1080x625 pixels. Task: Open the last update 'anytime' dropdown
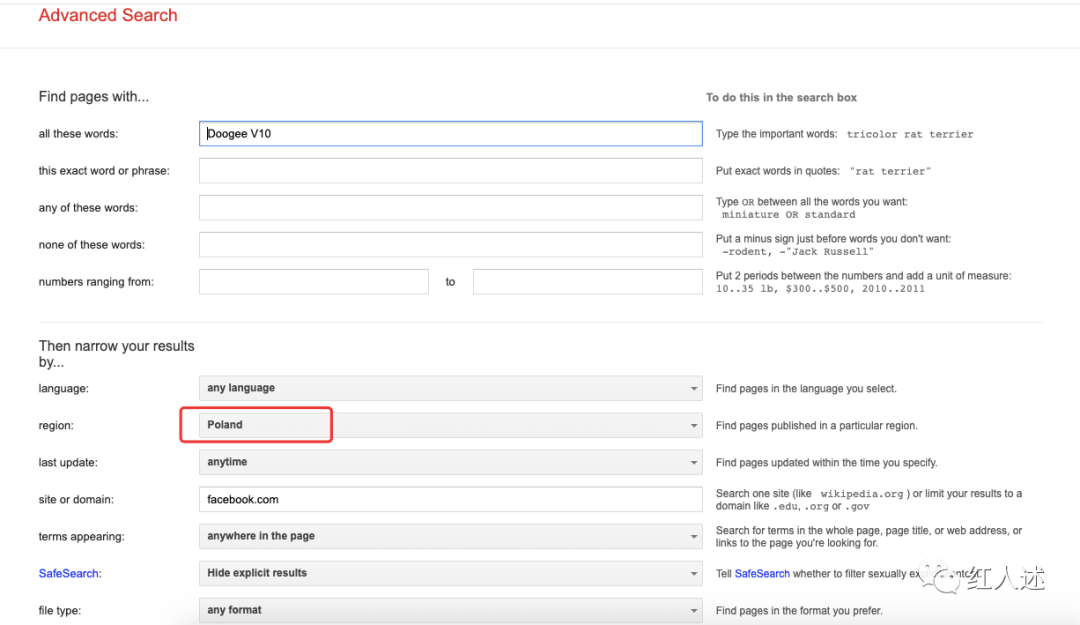click(450, 462)
